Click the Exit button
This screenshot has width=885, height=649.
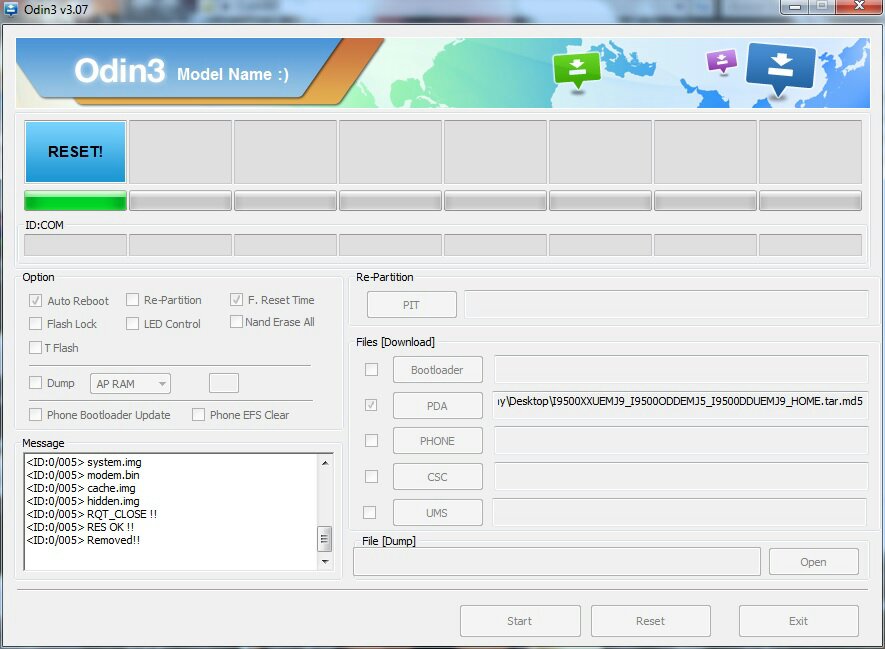(x=799, y=621)
